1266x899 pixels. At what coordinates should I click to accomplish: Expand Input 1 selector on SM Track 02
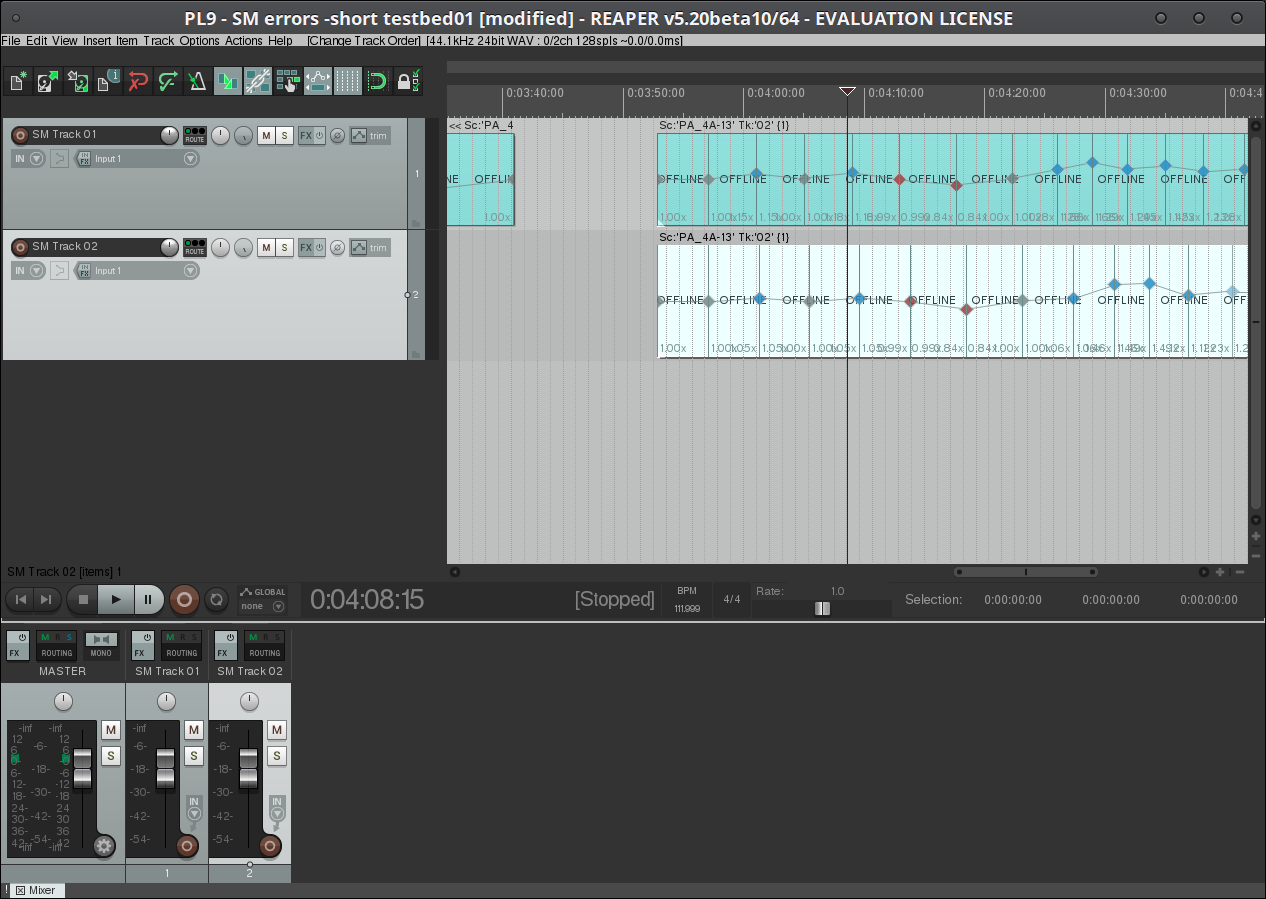[x=191, y=270]
